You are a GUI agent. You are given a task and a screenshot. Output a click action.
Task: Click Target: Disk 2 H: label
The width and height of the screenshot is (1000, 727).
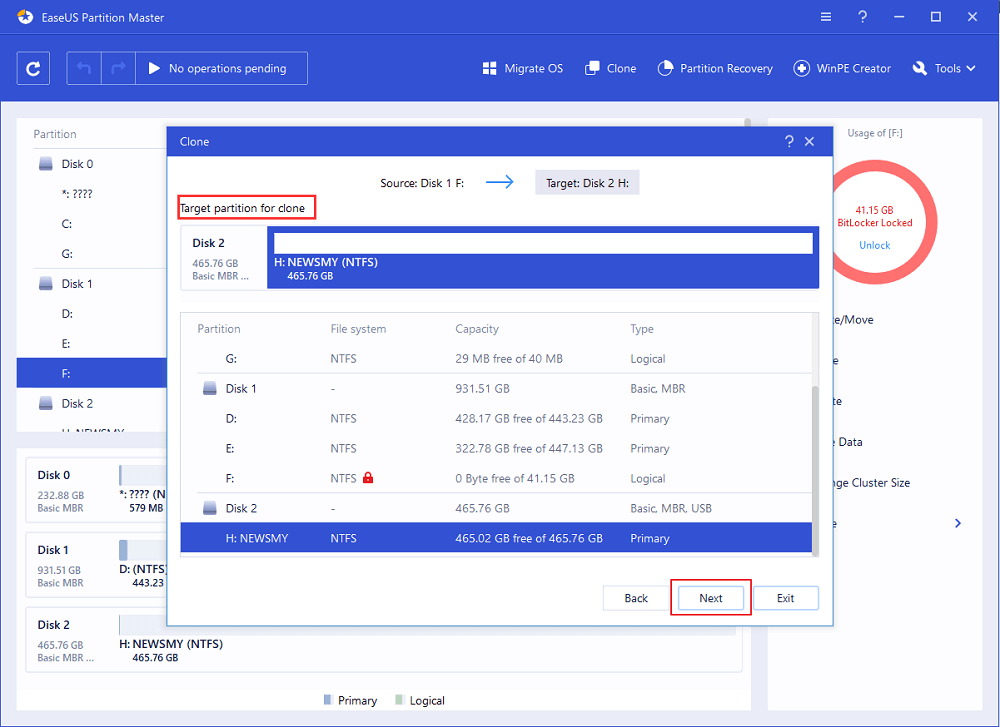587,183
